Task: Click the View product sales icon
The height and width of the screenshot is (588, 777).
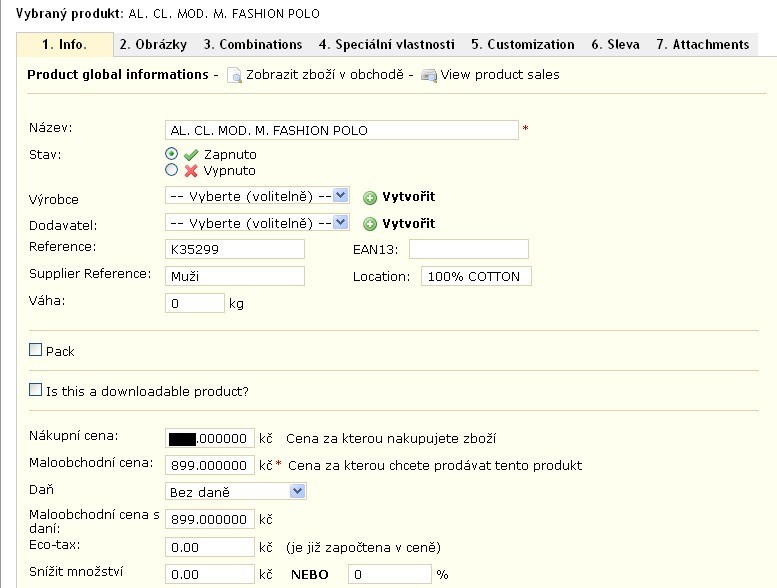Action: (x=429, y=76)
